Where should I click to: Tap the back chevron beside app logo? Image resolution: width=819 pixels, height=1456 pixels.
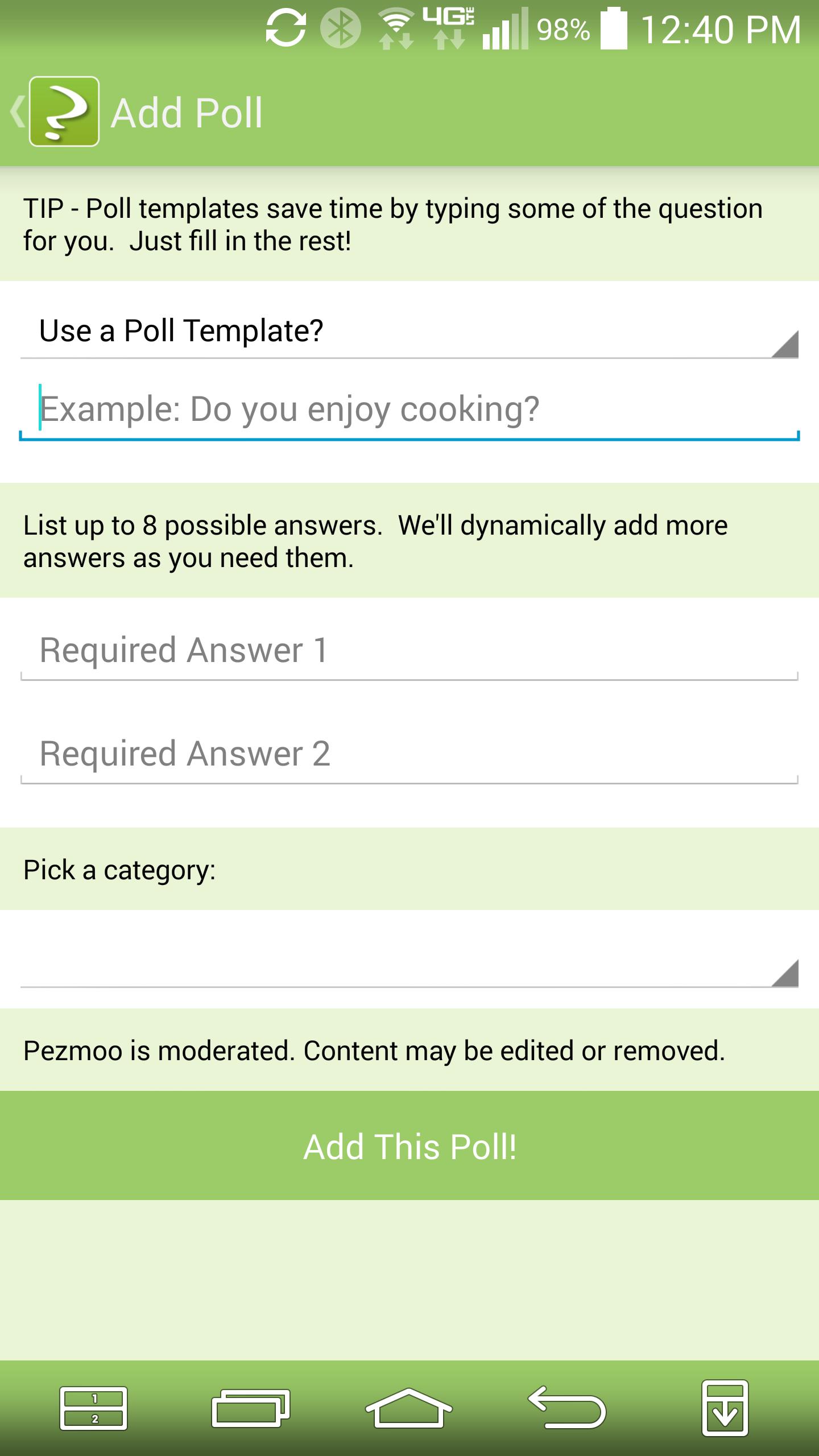tap(16, 111)
